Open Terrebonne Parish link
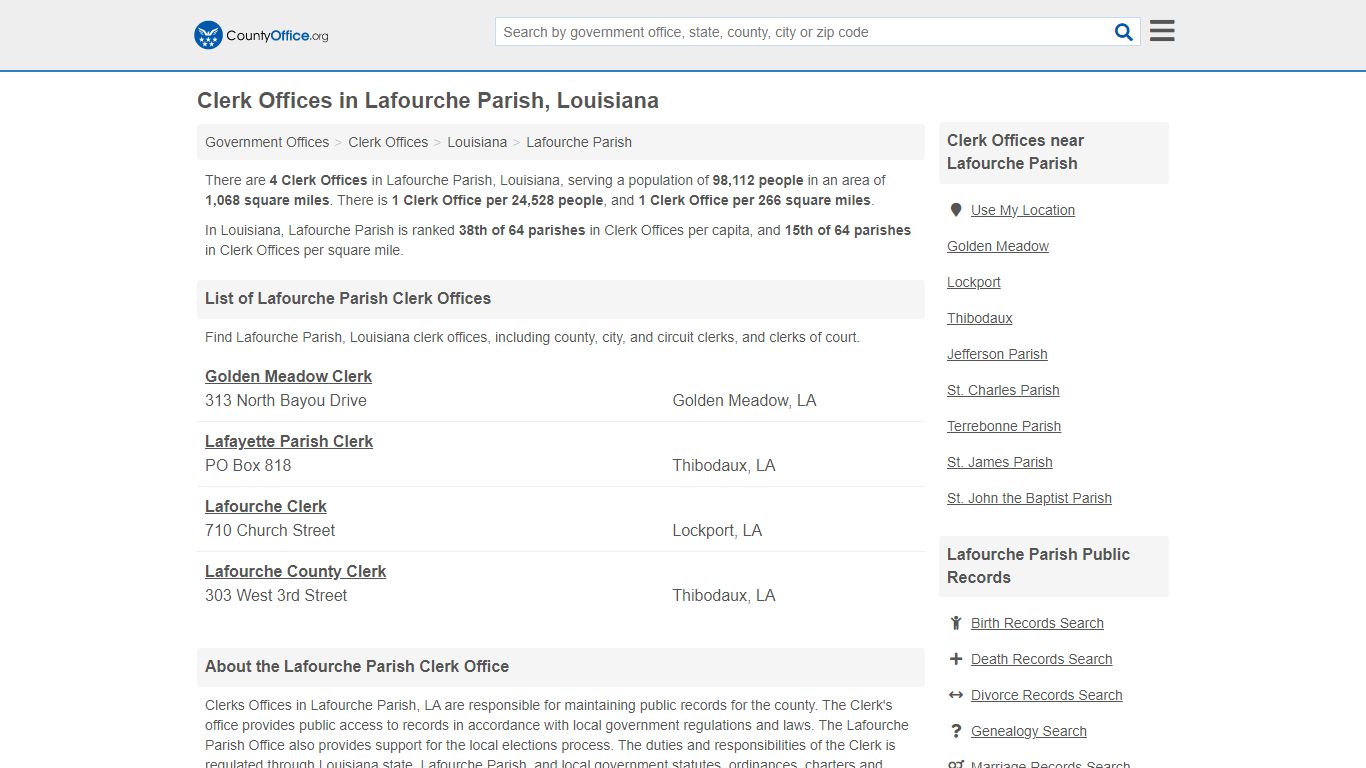Viewport: 1366px width, 768px height. 1004,426
